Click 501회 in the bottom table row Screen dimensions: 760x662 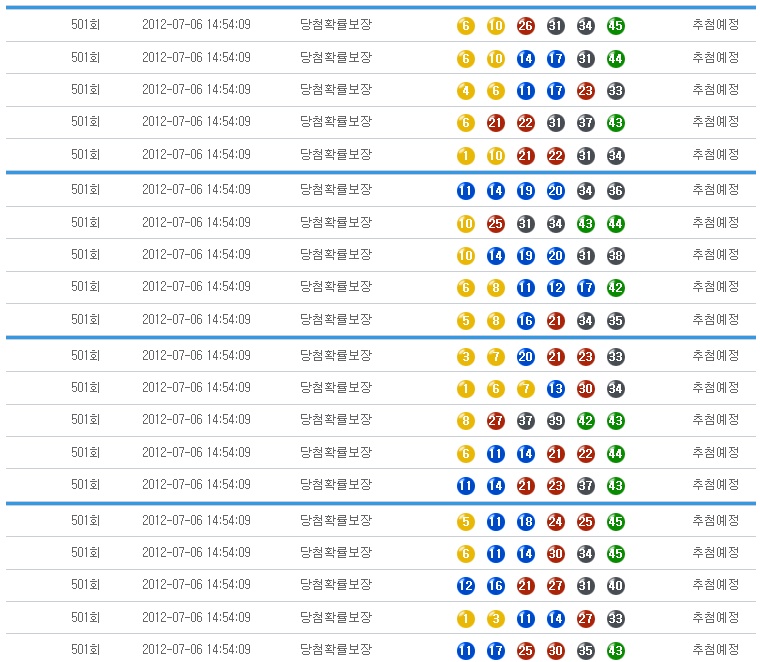pyautogui.click(x=86, y=649)
